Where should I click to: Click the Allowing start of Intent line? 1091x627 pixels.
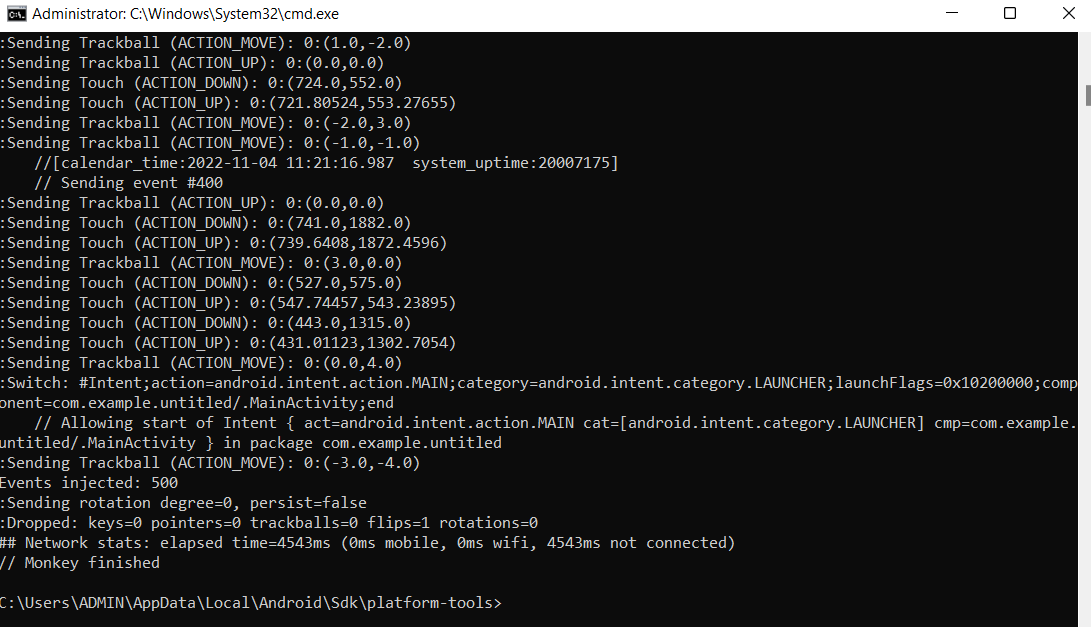[450, 422]
